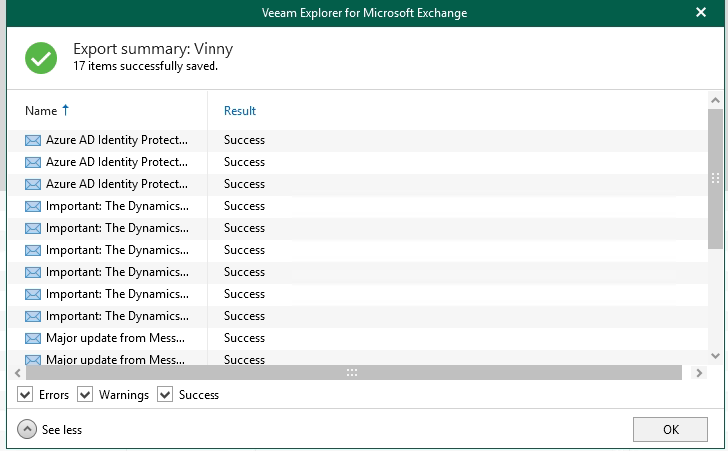Screen dimensions: 728x451
Task: Close the Veeam Explorer dialog
Action: [x=701, y=13]
